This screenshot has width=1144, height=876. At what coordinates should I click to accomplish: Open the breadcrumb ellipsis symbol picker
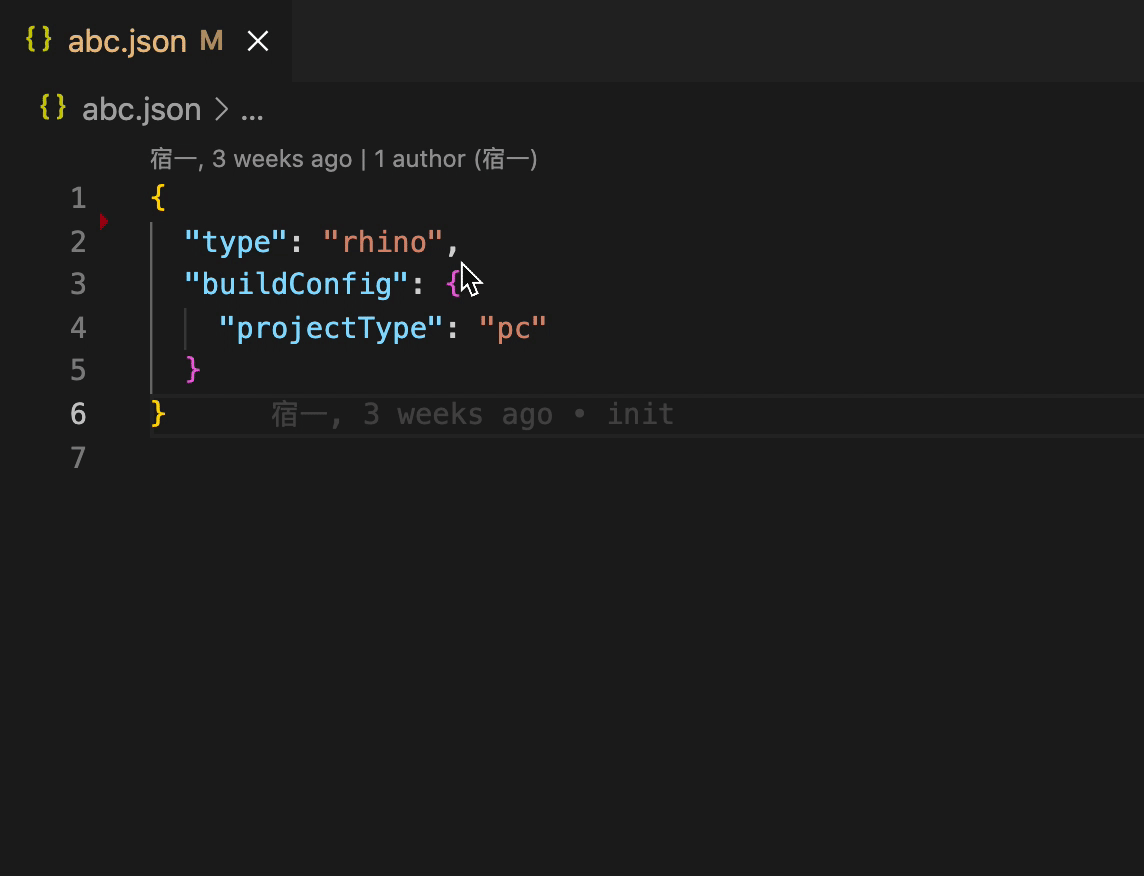[x=252, y=110]
